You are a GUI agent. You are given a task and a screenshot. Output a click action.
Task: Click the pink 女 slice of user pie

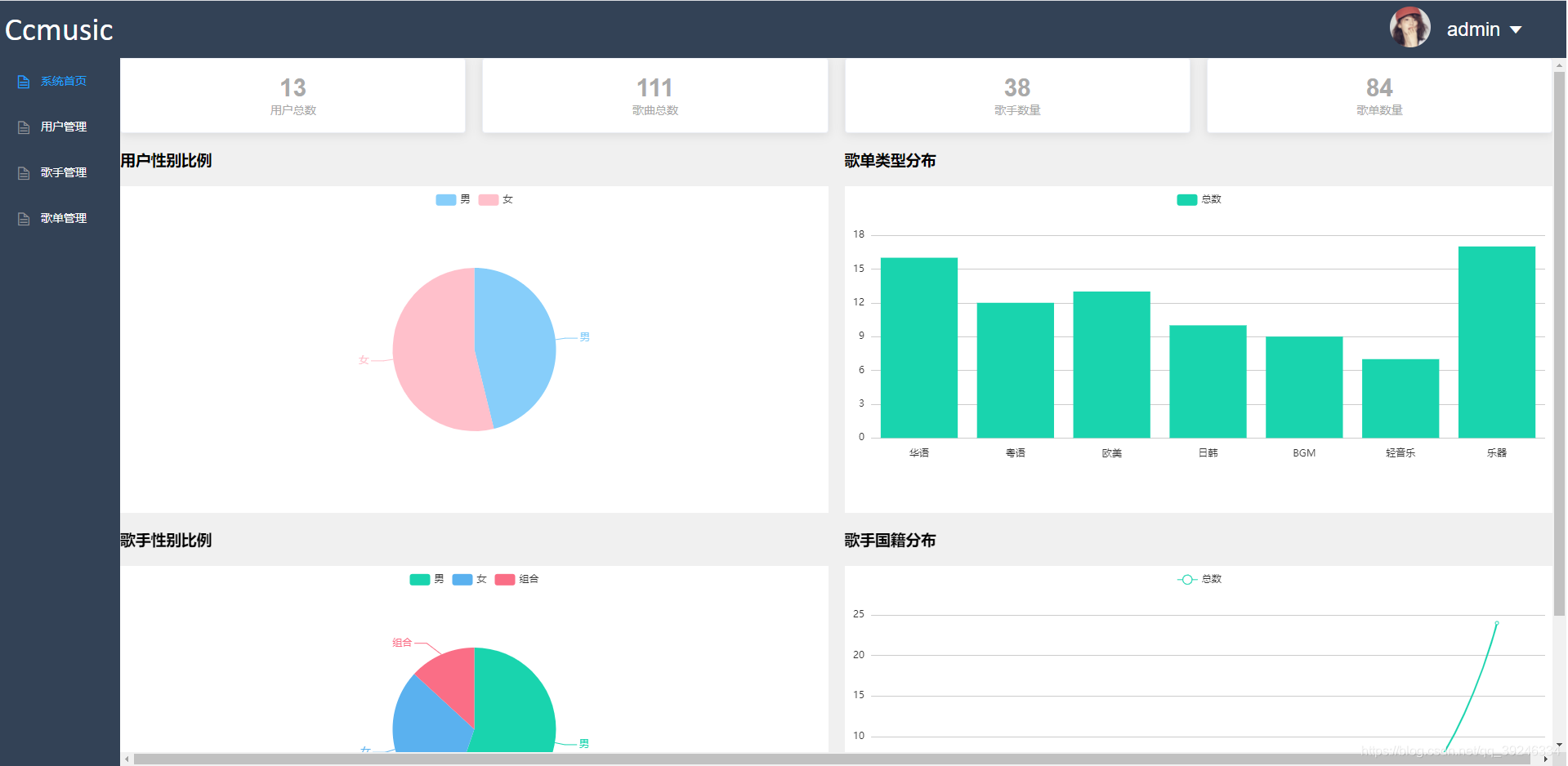433,351
